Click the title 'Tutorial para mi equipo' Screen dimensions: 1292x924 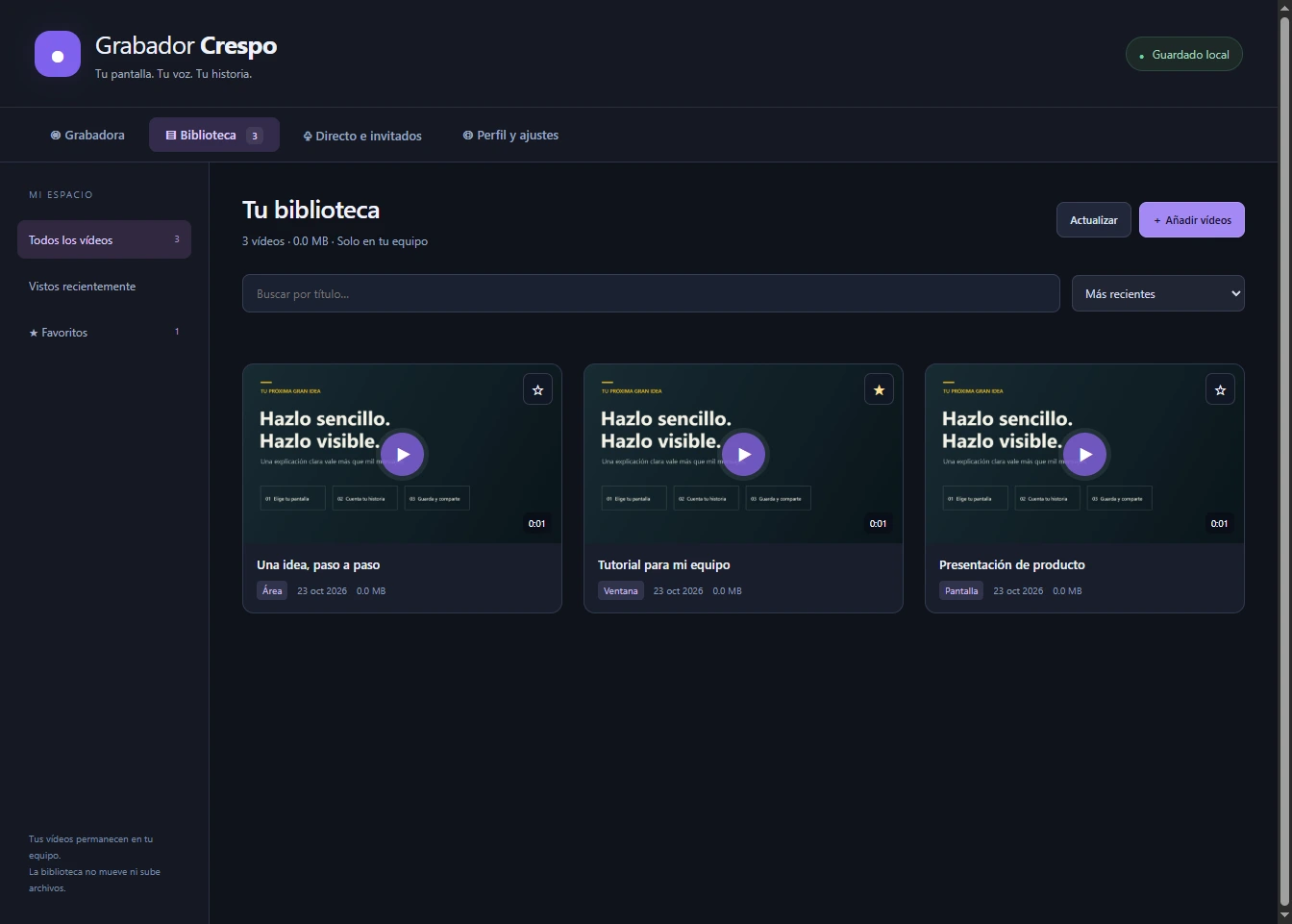[664, 564]
